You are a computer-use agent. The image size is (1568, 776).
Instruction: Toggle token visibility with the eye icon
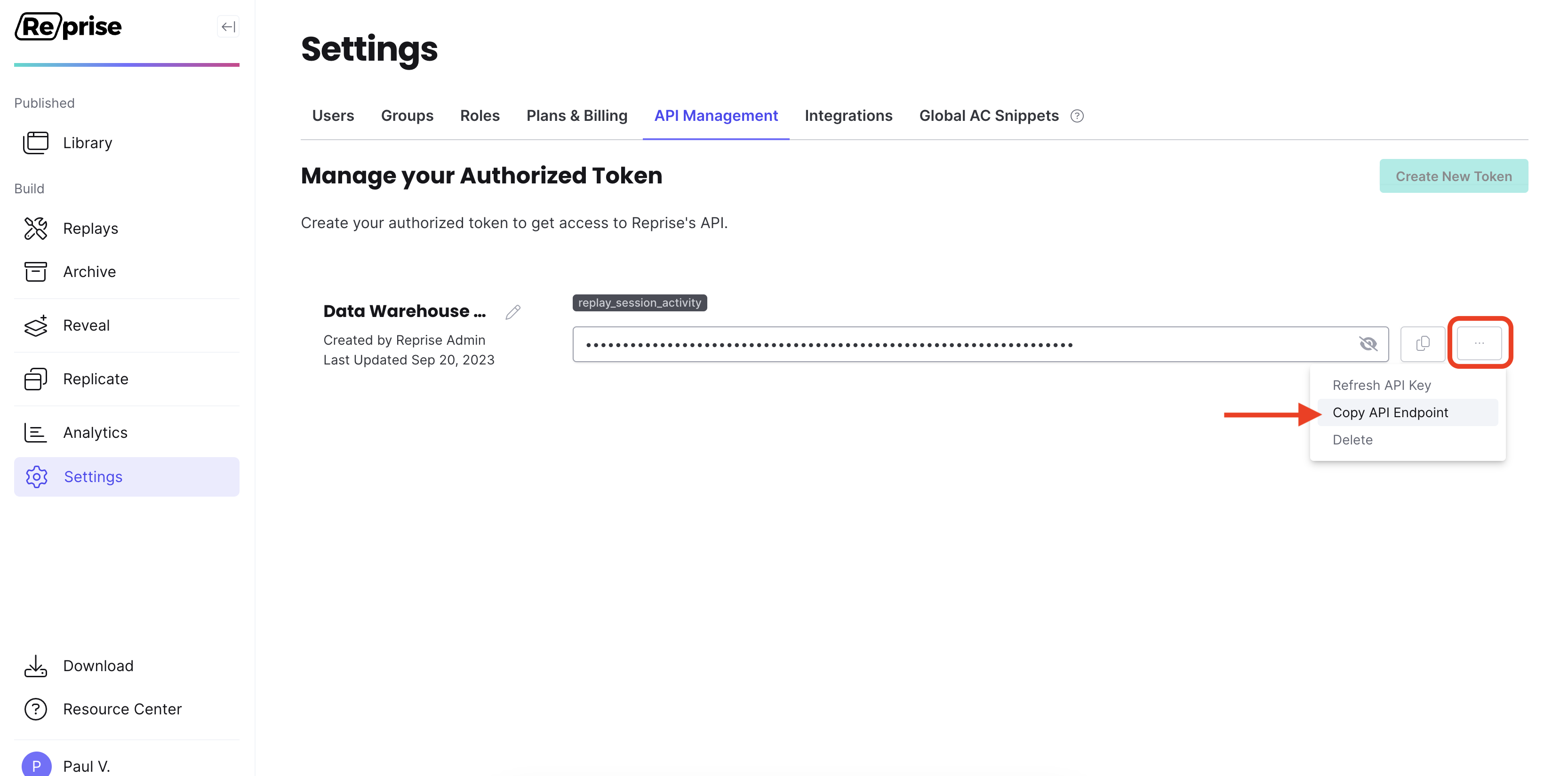click(x=1368, y=344)
